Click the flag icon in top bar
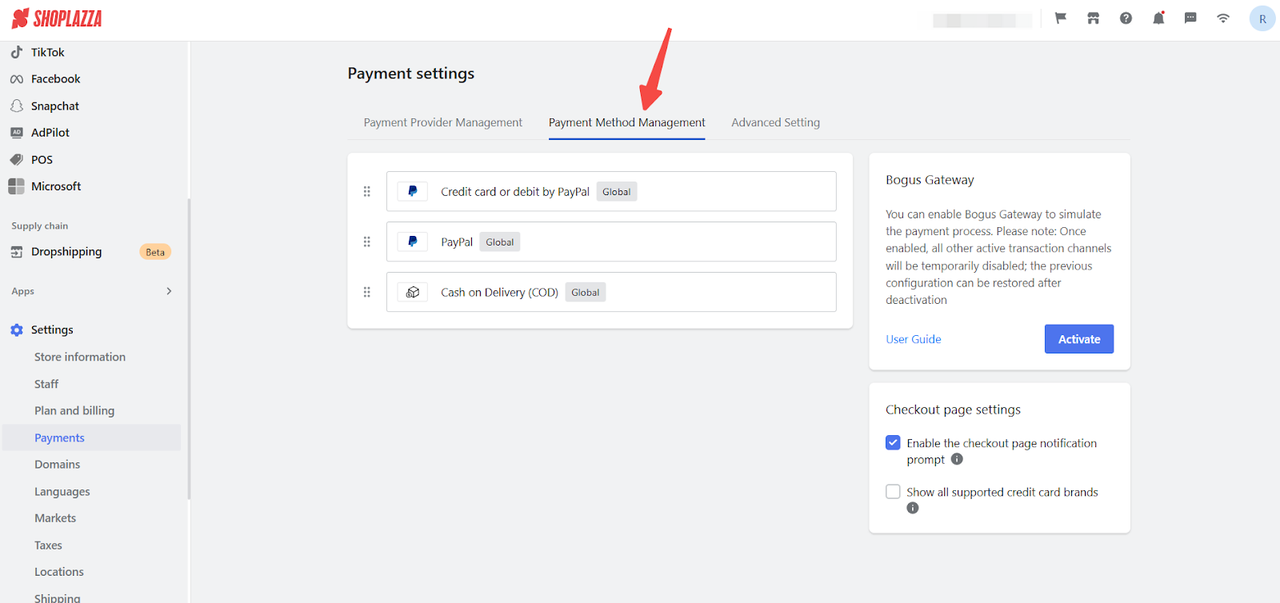Screen dimensions: 1280x603 point(1060,18)
